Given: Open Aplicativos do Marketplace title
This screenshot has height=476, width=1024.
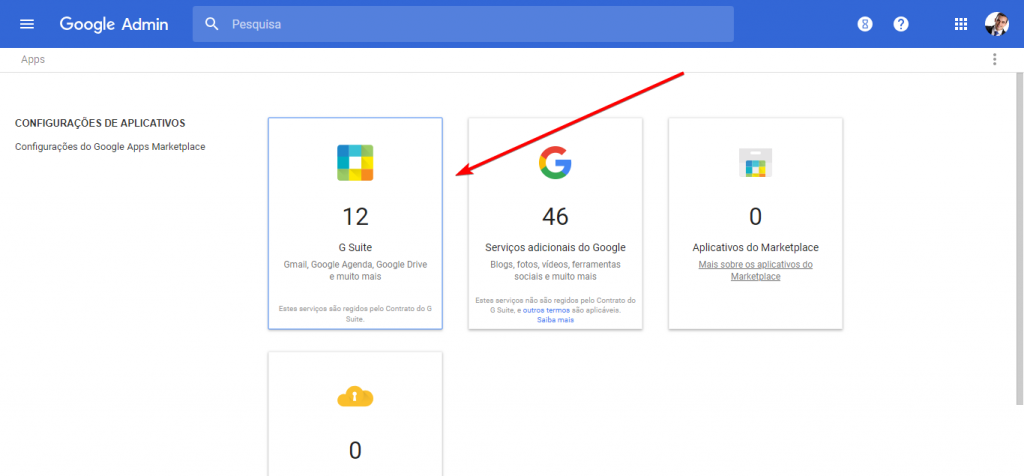Looking at the screenshot, I should click(x=756, y=247).
